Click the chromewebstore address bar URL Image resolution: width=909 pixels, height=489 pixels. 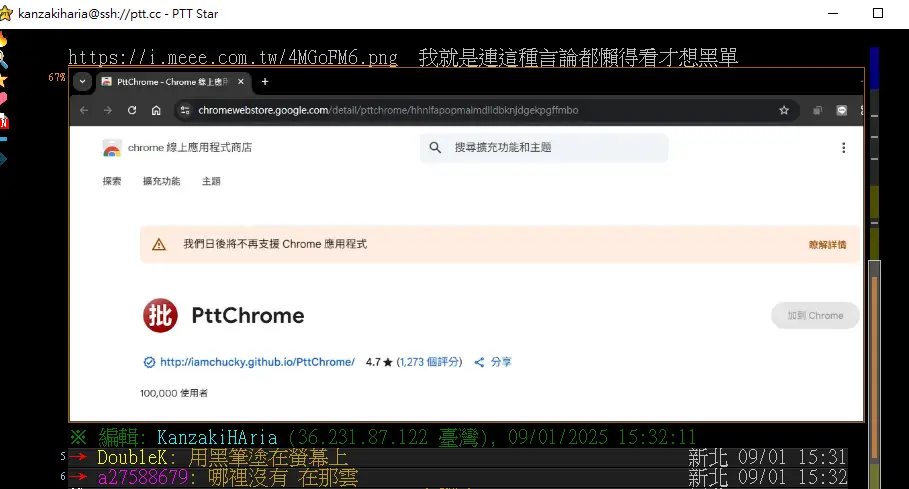tap(388, 110)
